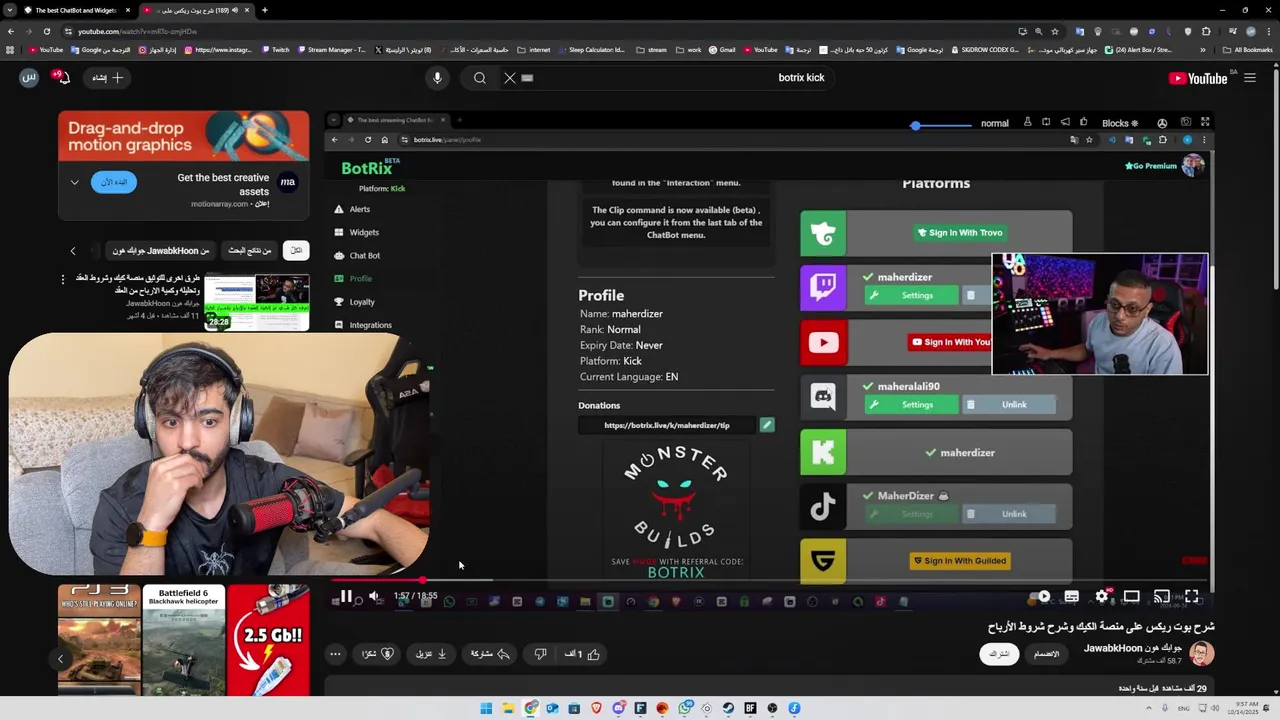Open the Gmail bookmark

tap(722, 49)
